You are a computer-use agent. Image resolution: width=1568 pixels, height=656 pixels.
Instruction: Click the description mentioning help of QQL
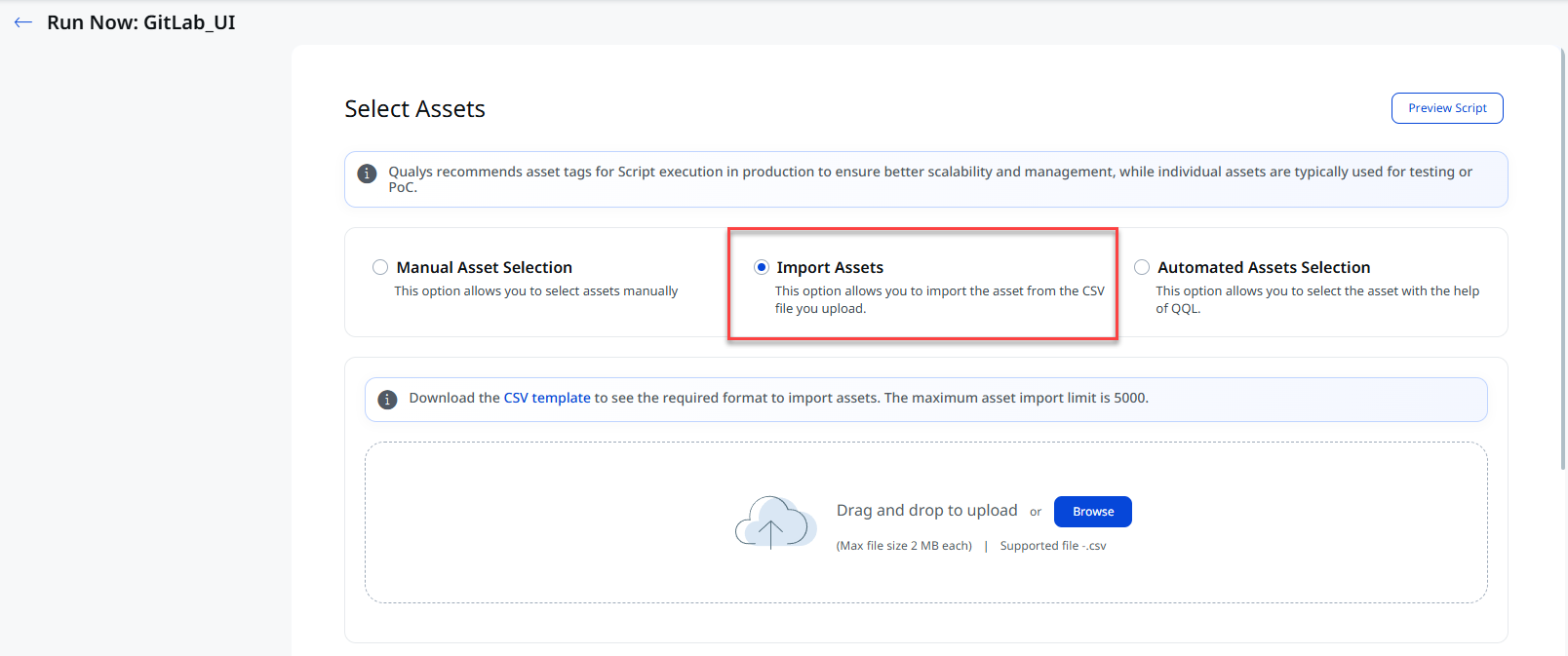point(1317,300)
